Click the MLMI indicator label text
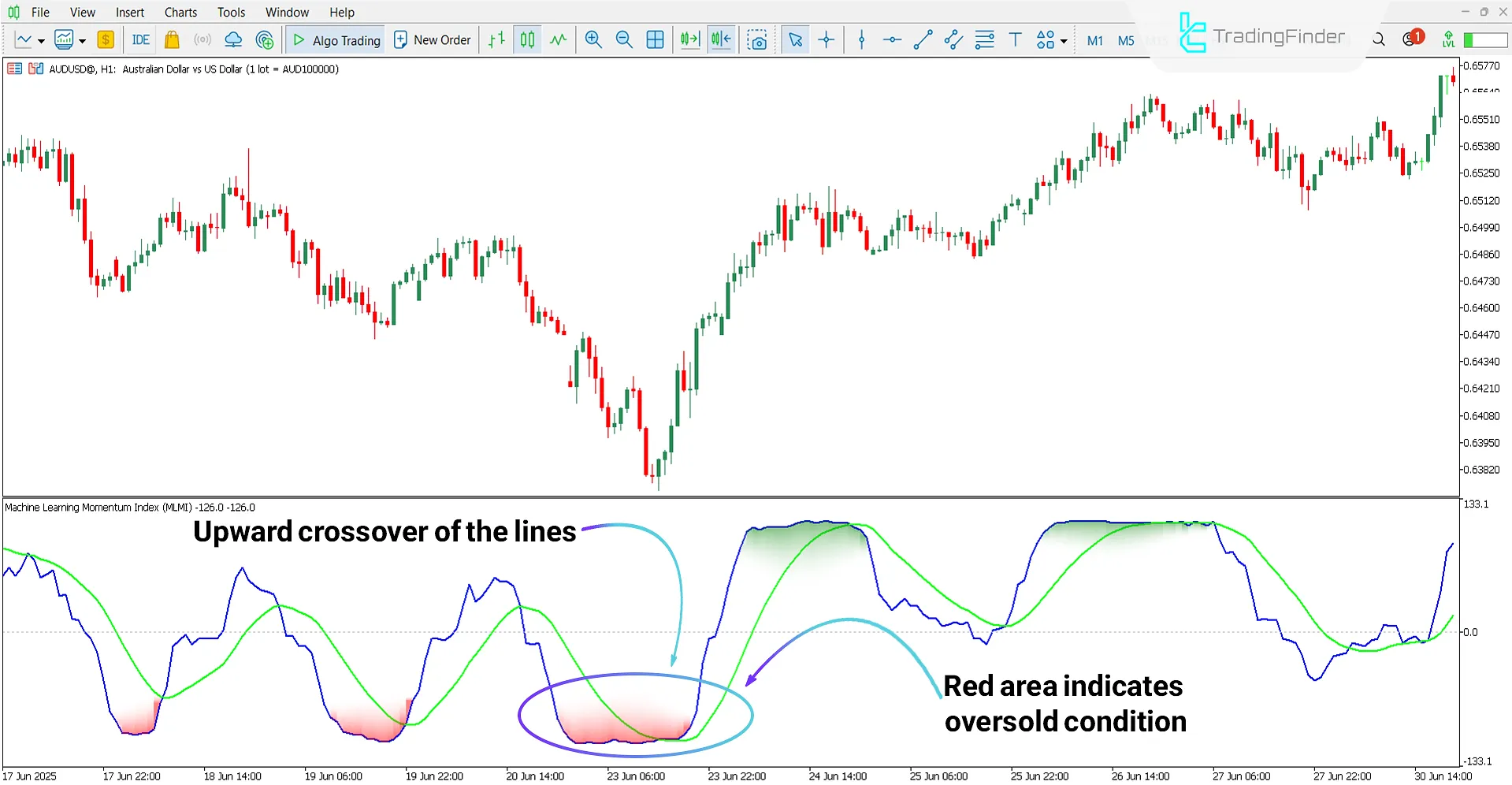Screen dimensions: 1512x785 click(x=130, y=507)
